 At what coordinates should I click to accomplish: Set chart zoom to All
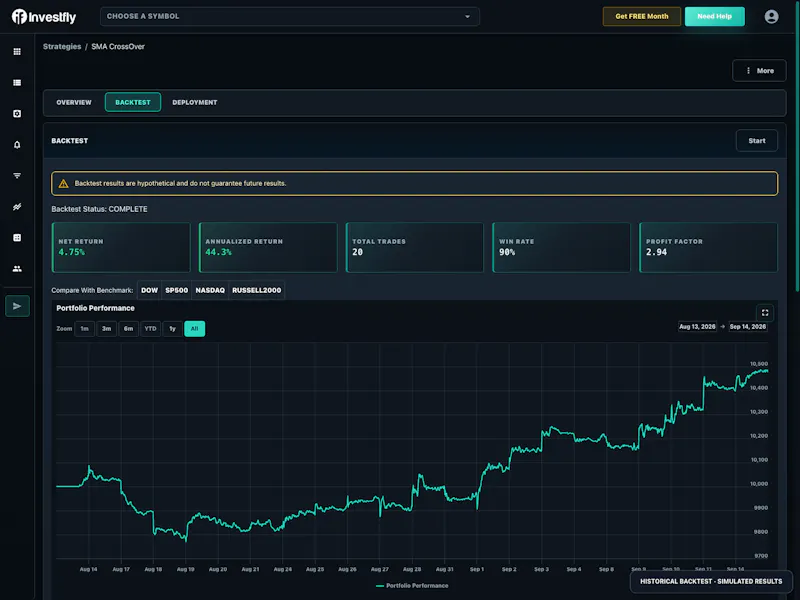pos(194,329)
